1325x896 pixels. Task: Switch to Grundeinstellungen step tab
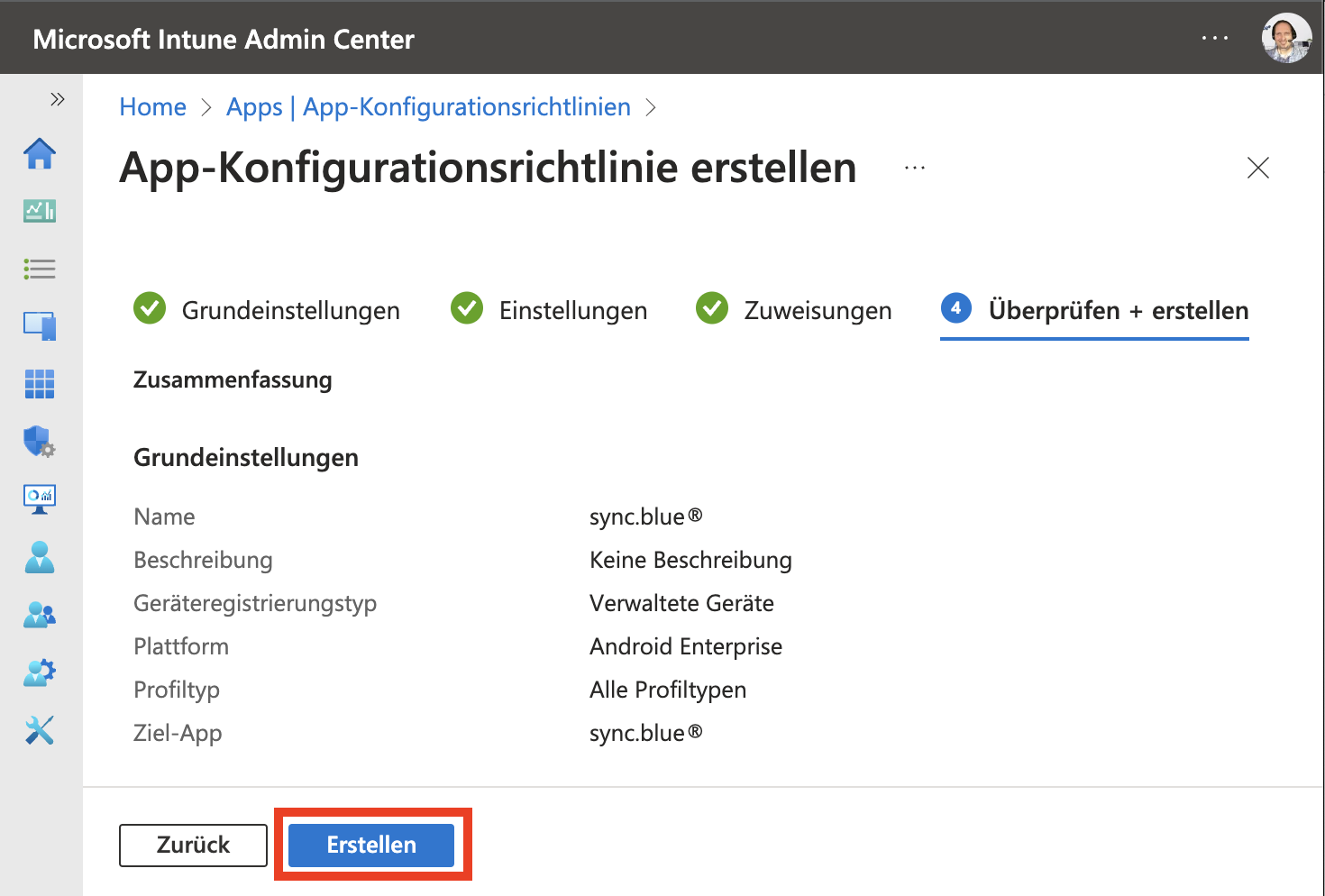coord(267,310)
